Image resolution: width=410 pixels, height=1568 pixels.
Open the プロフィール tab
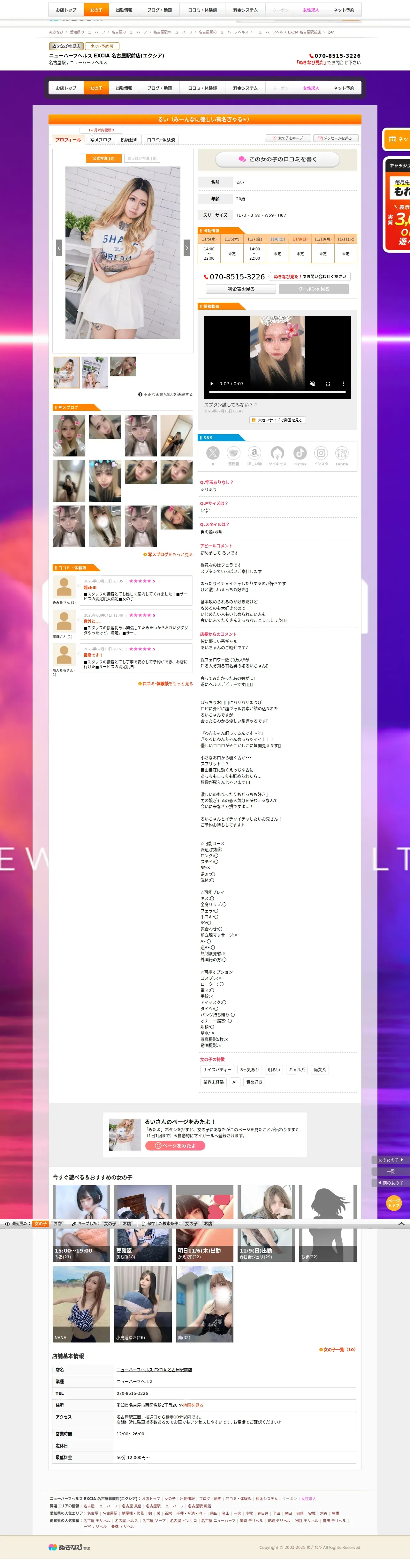pyautogui.click(x=68, y=140)
